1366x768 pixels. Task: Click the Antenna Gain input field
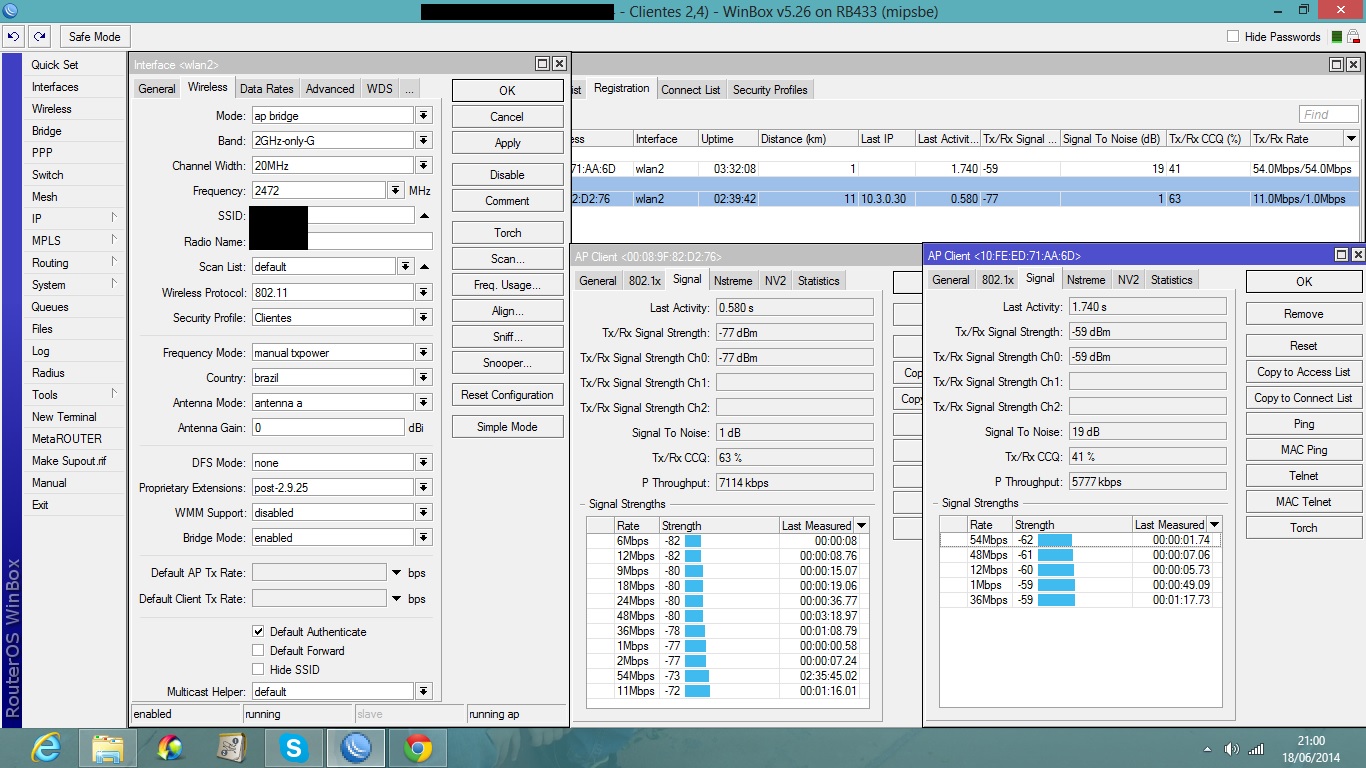click(327, 427)
